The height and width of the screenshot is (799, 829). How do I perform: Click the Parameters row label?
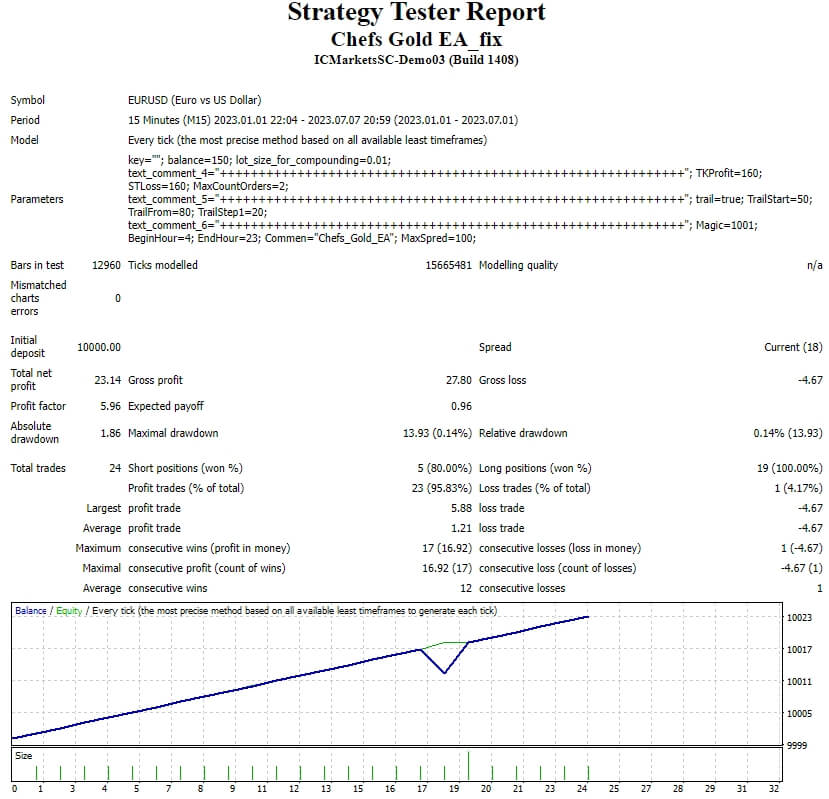37,199
